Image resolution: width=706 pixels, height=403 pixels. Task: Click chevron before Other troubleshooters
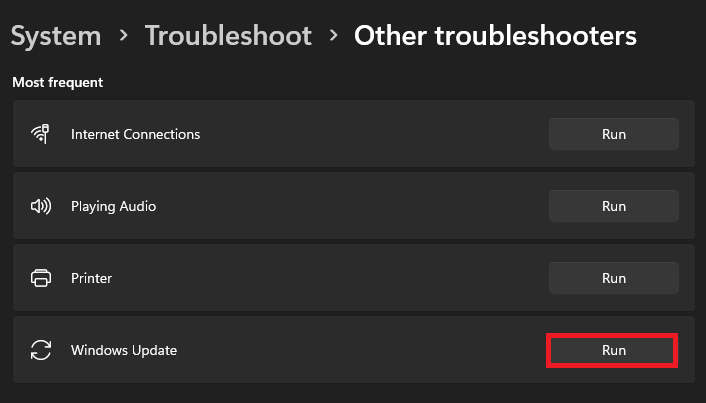[333, 36]
